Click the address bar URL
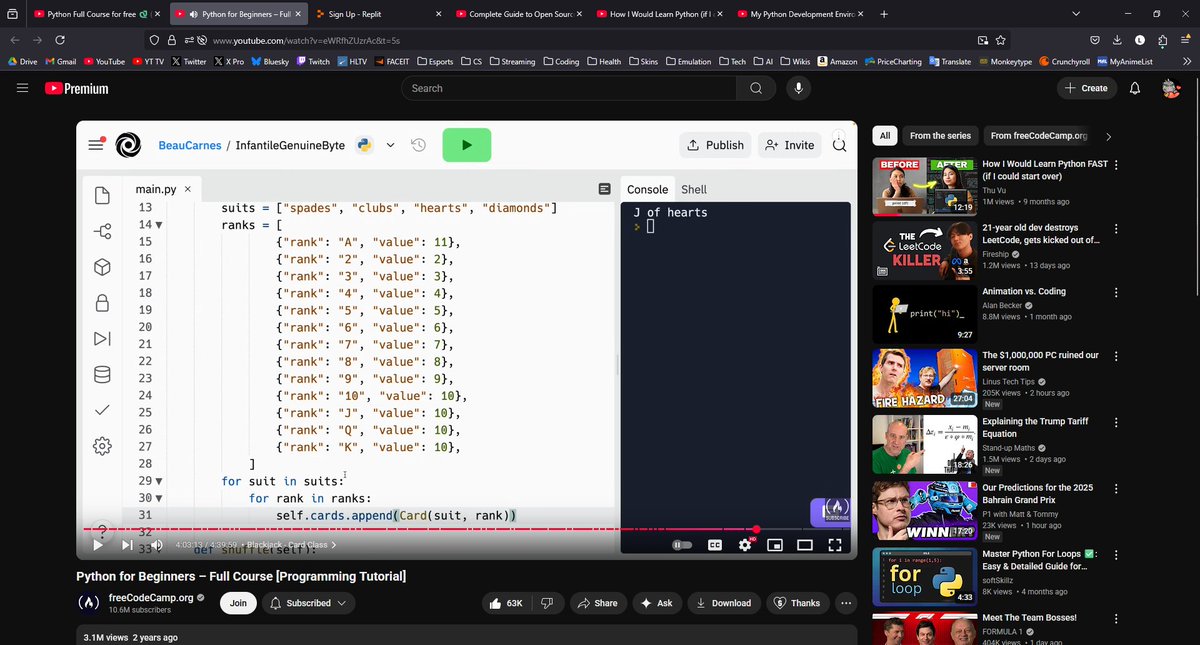The image size is (1200, 645). pos(306,40)
